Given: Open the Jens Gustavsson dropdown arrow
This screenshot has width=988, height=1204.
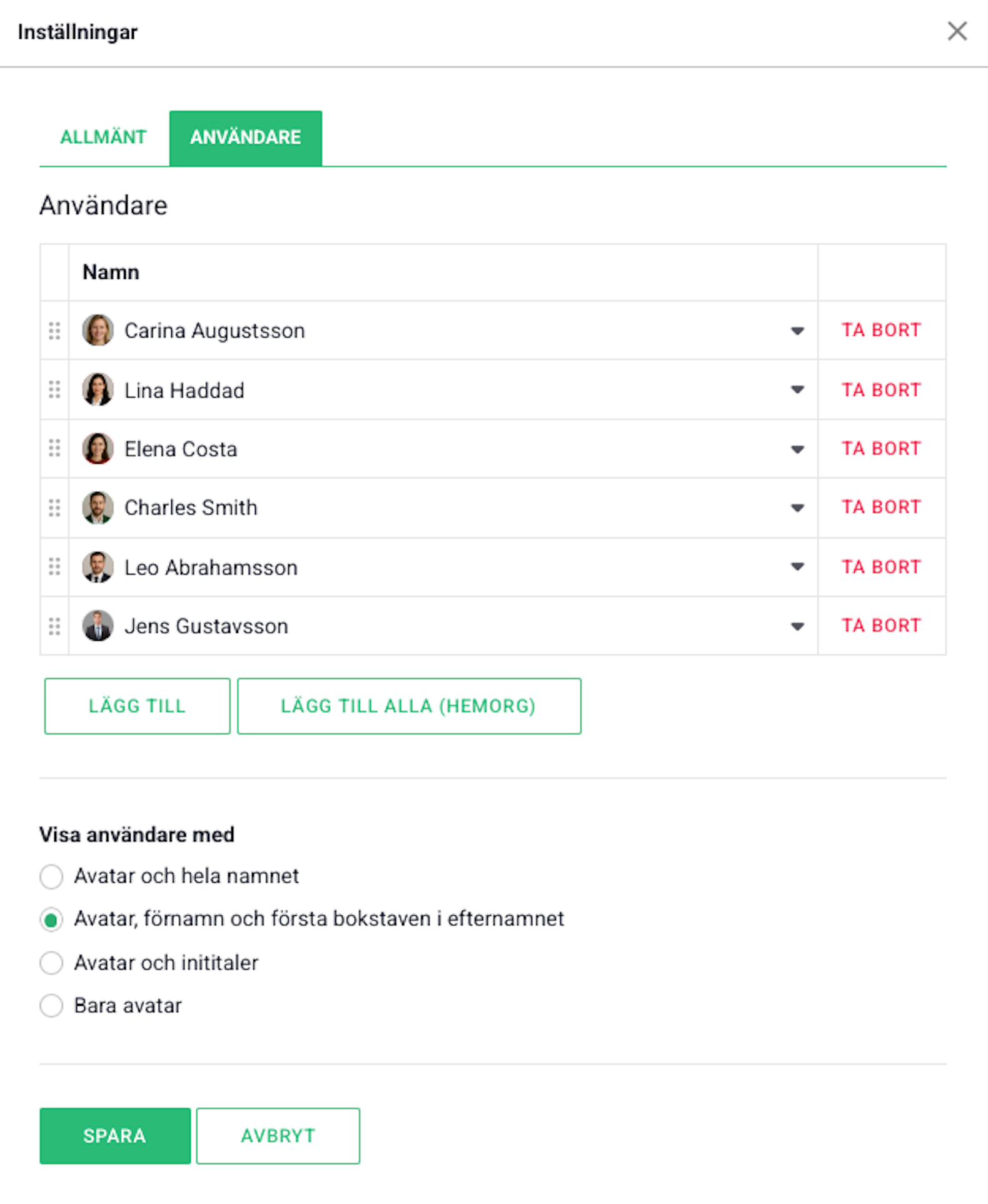Looking at the screenshot, I should 797,626.
